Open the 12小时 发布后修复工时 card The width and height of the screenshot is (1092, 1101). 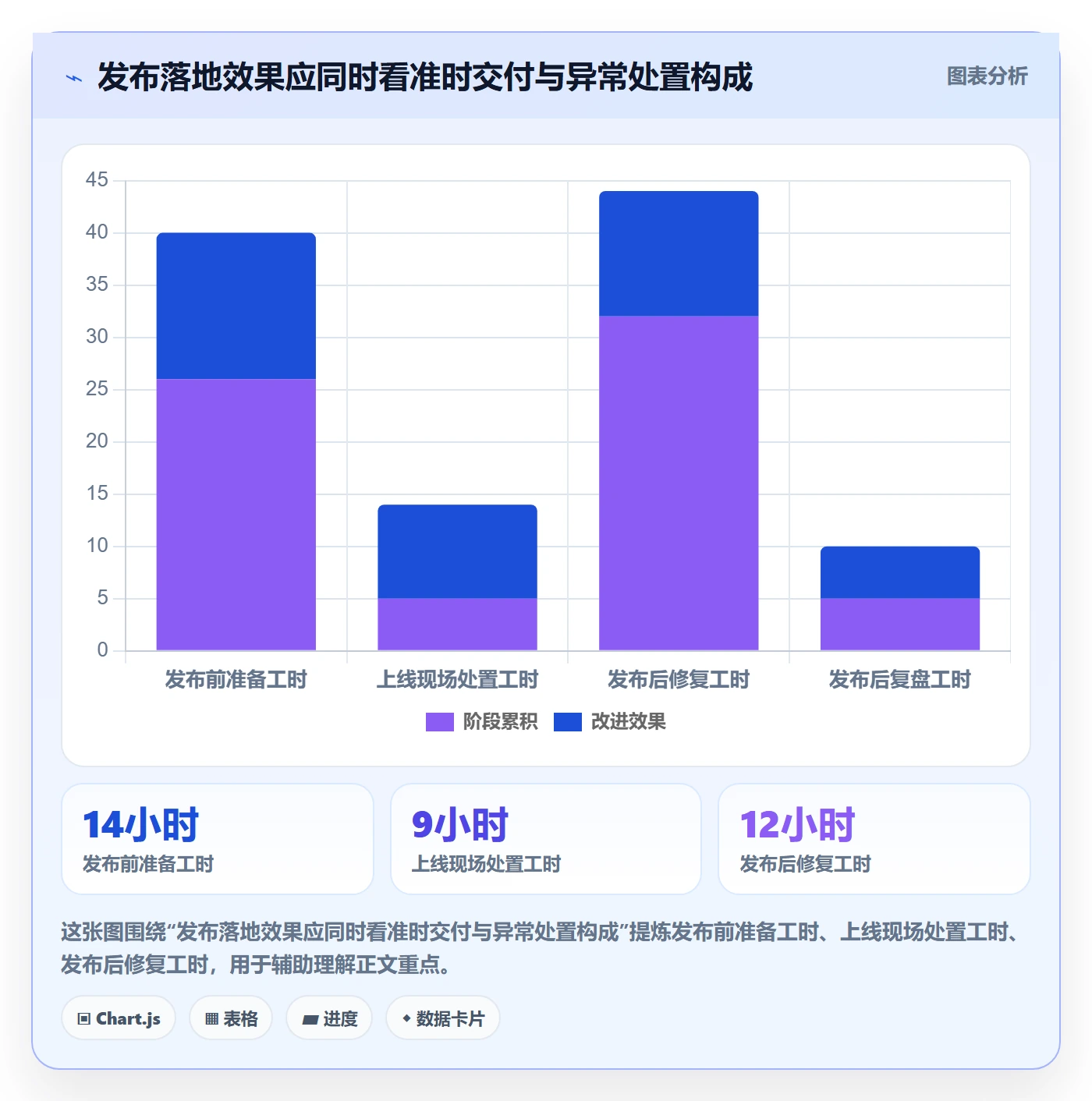(x=874, y=839)
